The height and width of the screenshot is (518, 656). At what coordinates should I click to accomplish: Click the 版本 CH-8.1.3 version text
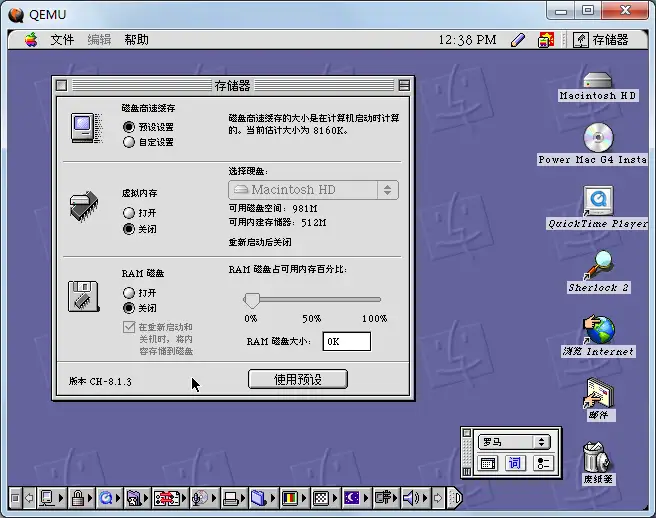(x=100, y=382)
